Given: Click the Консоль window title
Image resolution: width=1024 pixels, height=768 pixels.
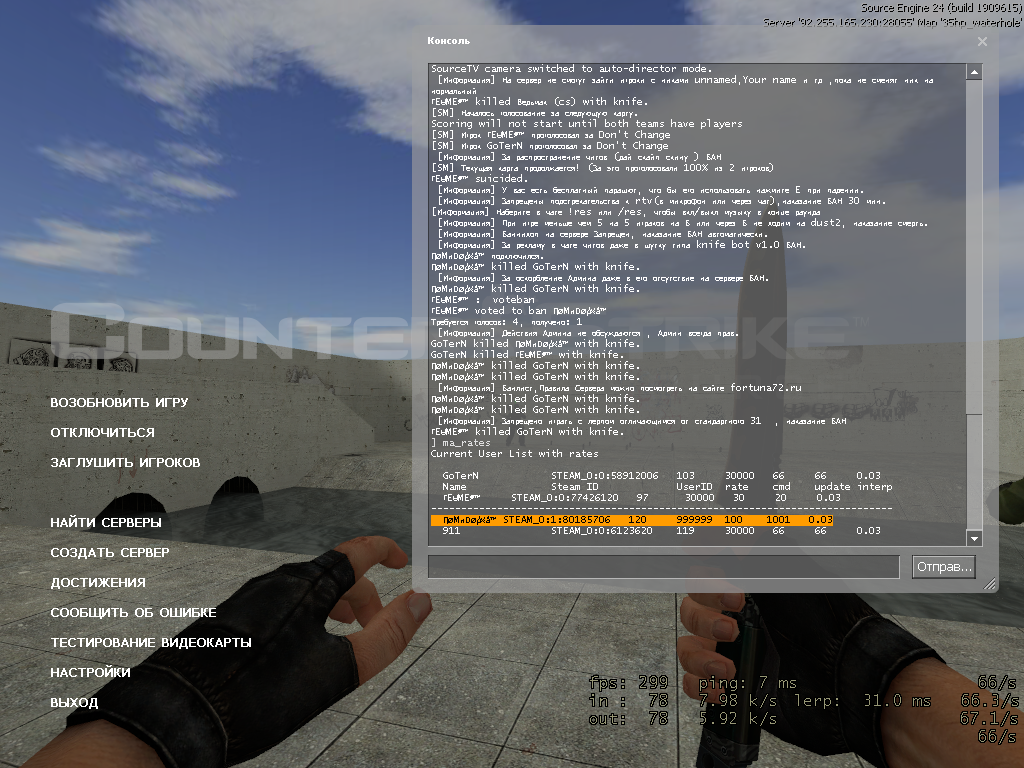Looking at the screenshot, I should 449,40.
